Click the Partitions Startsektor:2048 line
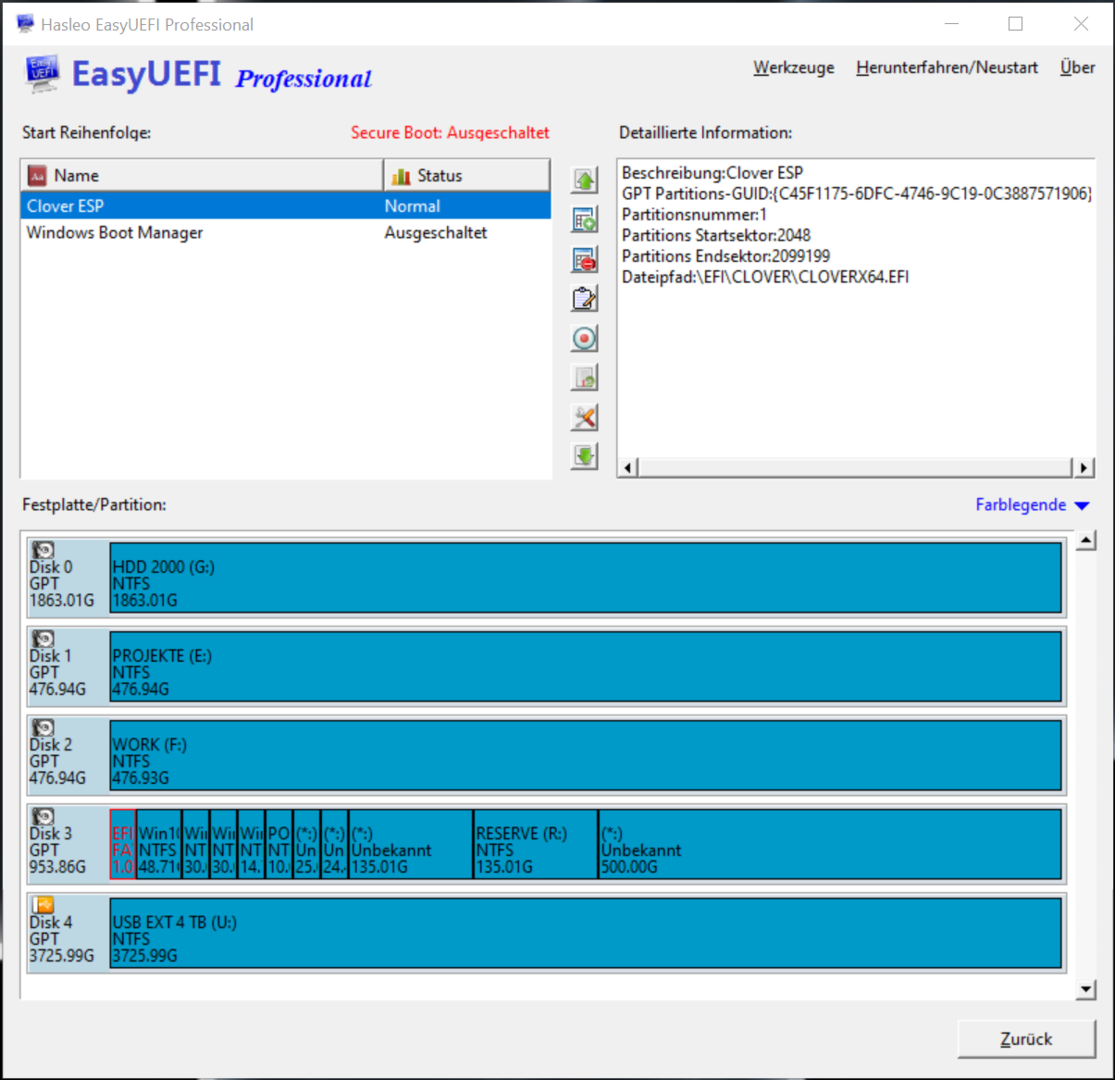 (x=716, y=235)
